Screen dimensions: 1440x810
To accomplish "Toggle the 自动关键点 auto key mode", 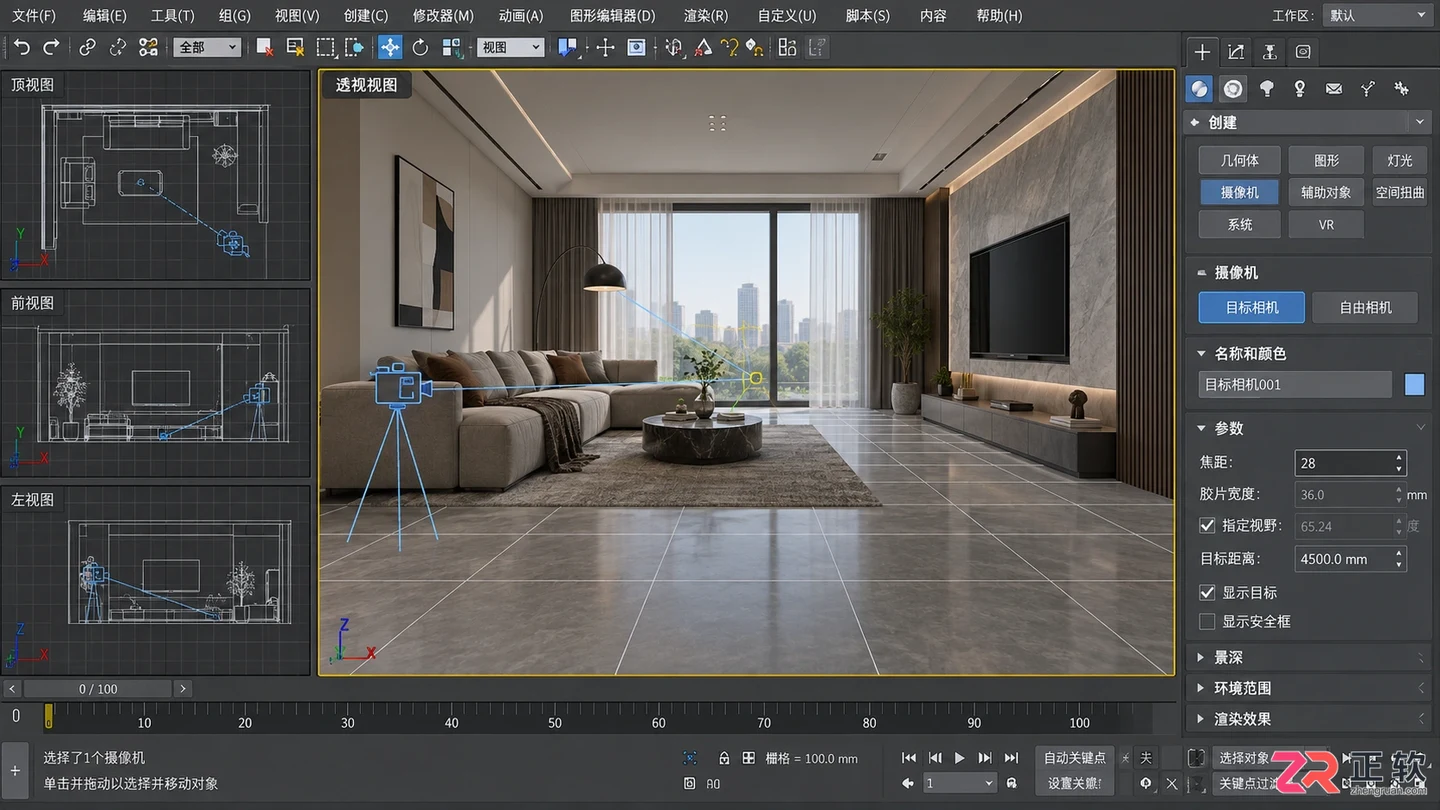I will pyautogui.click(x=1074, y=758).
